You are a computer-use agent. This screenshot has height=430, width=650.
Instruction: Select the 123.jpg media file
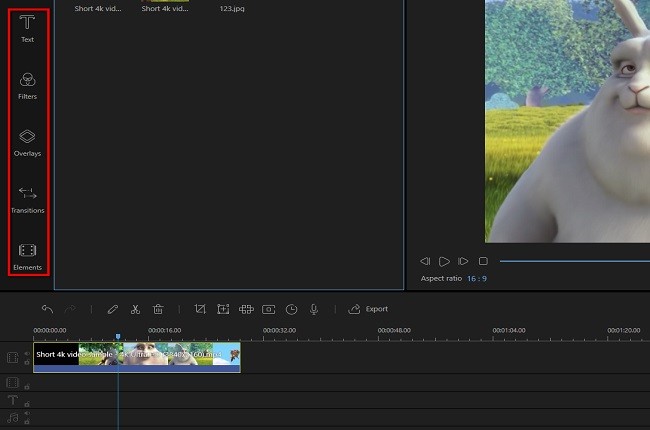pyautogui.click(x=232, y=8)
